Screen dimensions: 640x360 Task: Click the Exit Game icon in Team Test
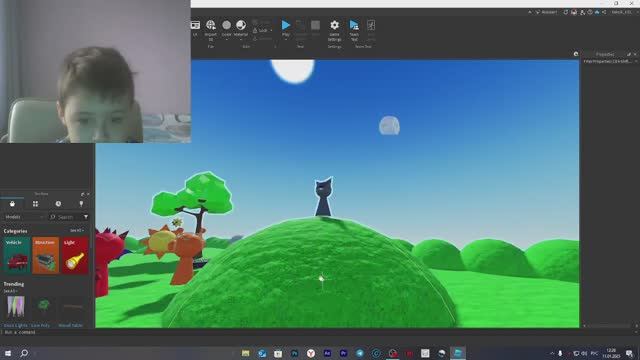pos(371,25)
